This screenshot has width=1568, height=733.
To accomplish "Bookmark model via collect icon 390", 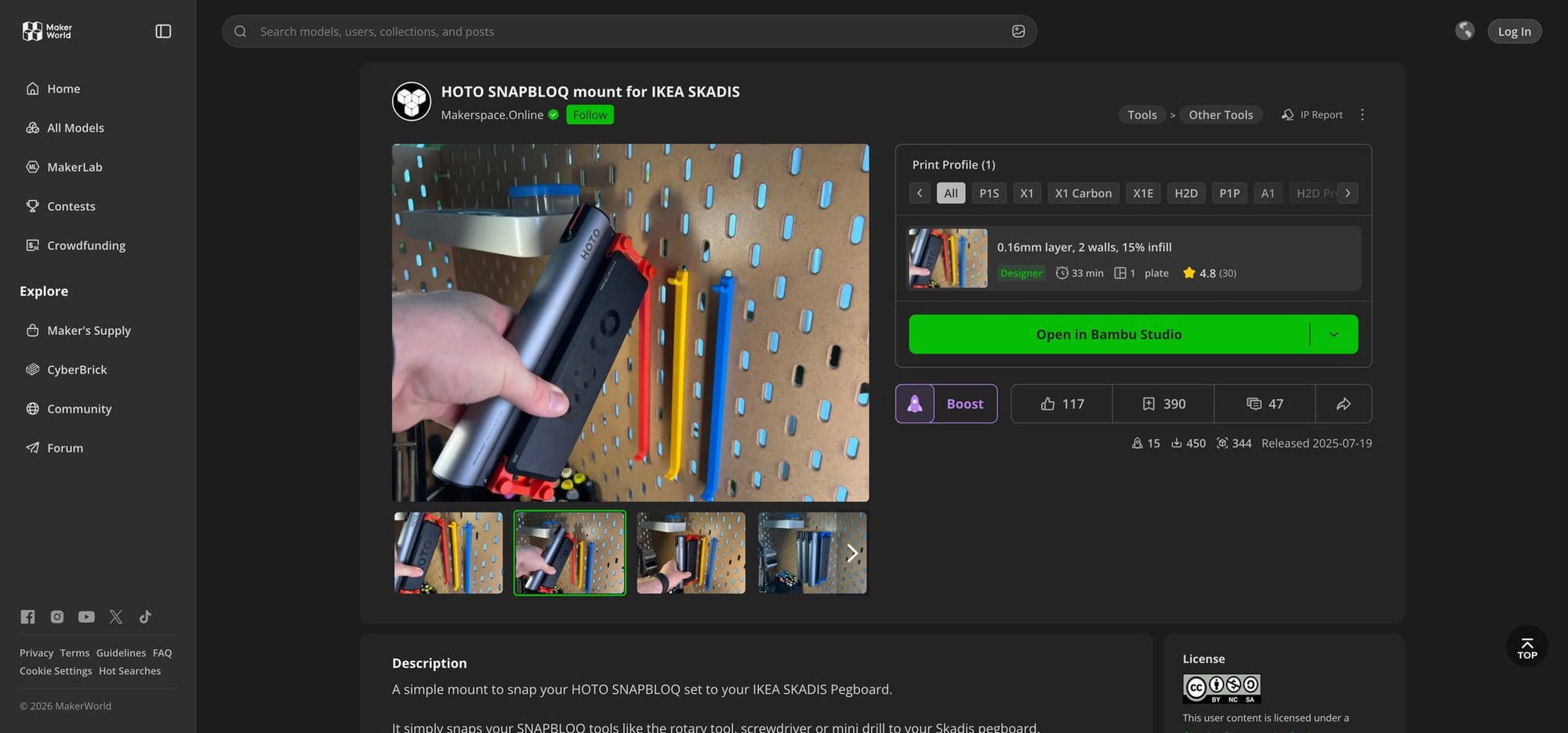I will point(1163,404).
